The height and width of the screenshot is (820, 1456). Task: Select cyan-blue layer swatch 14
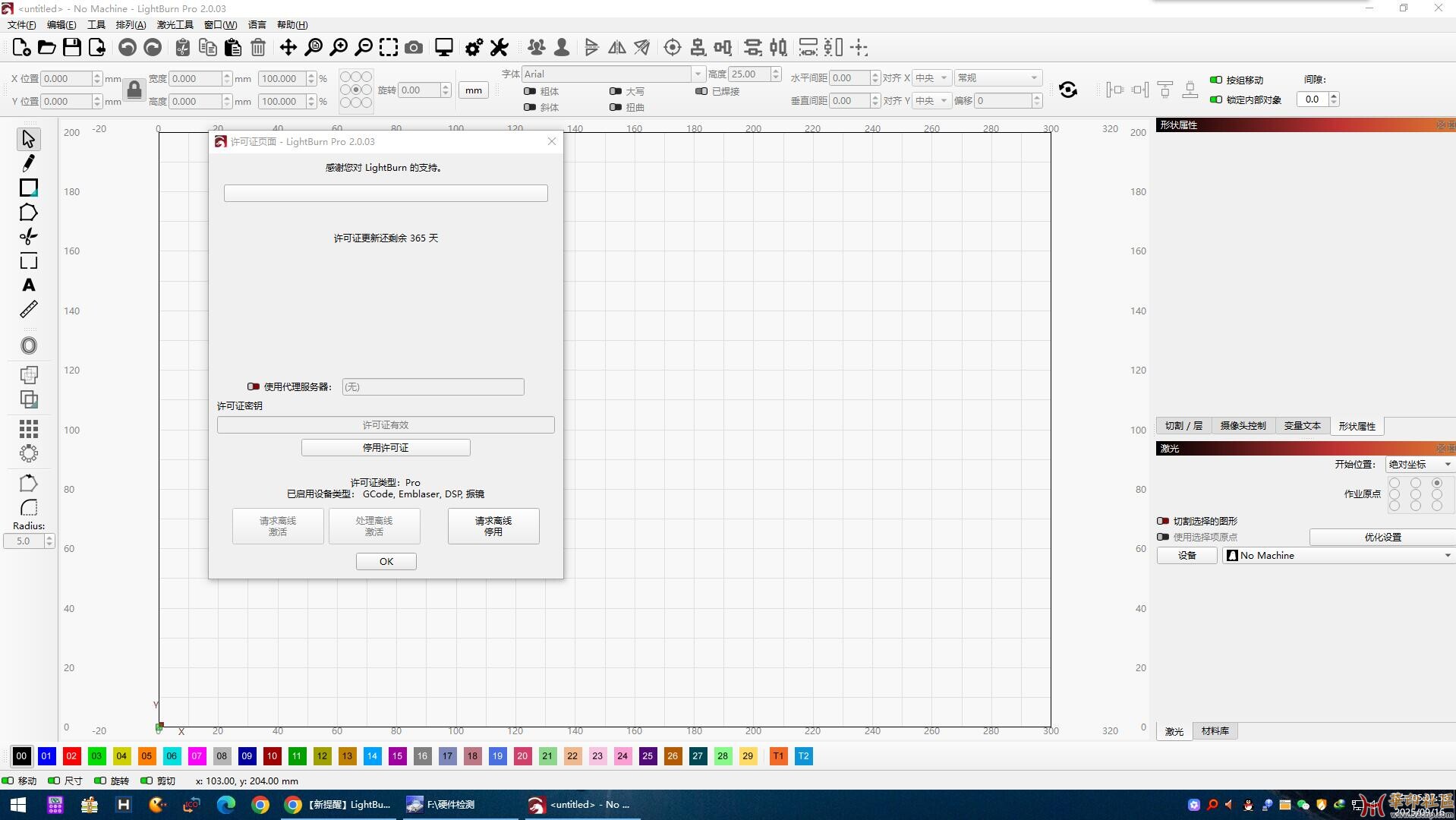[x=372, y=755]
